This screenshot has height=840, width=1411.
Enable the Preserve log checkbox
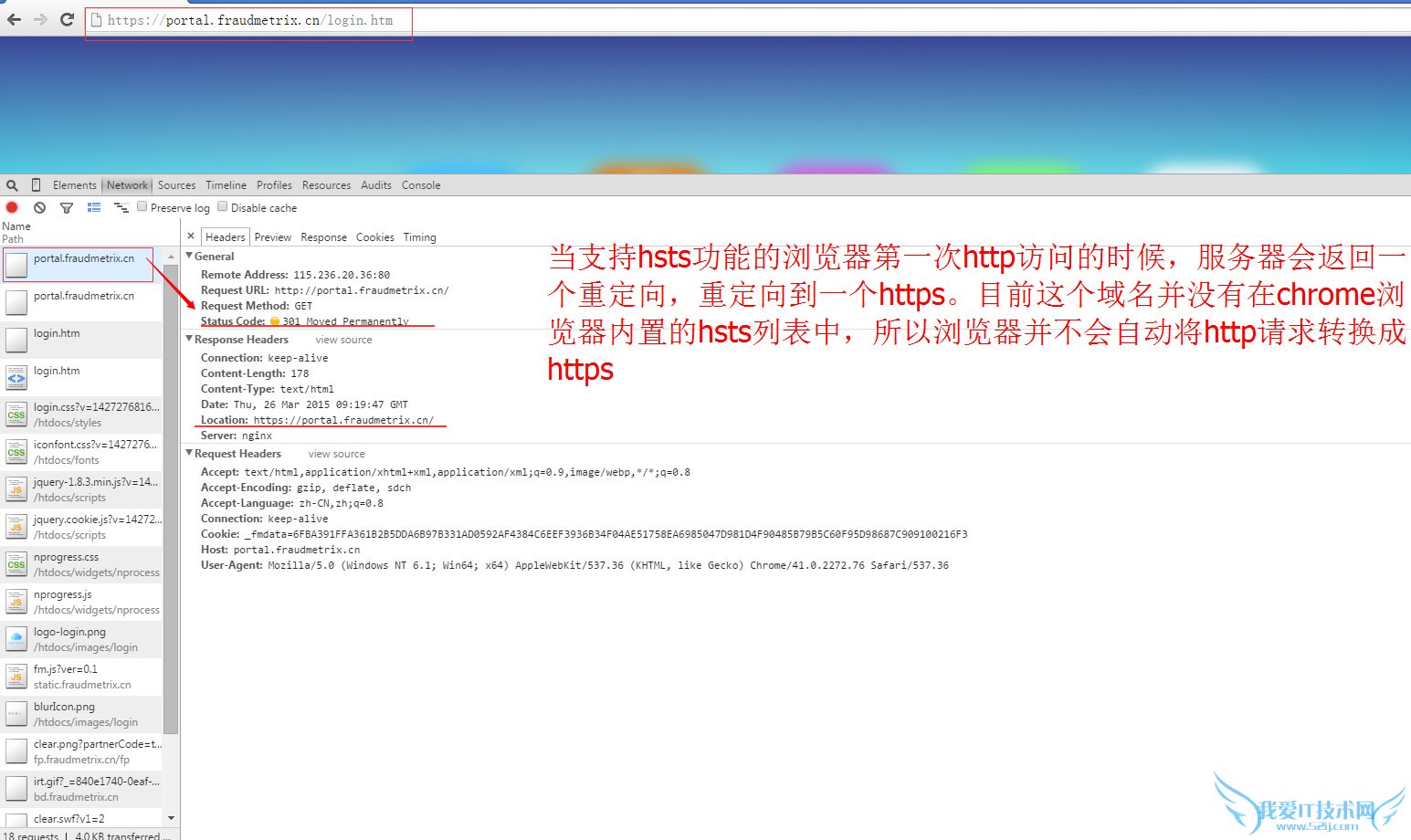coord(142,206)
